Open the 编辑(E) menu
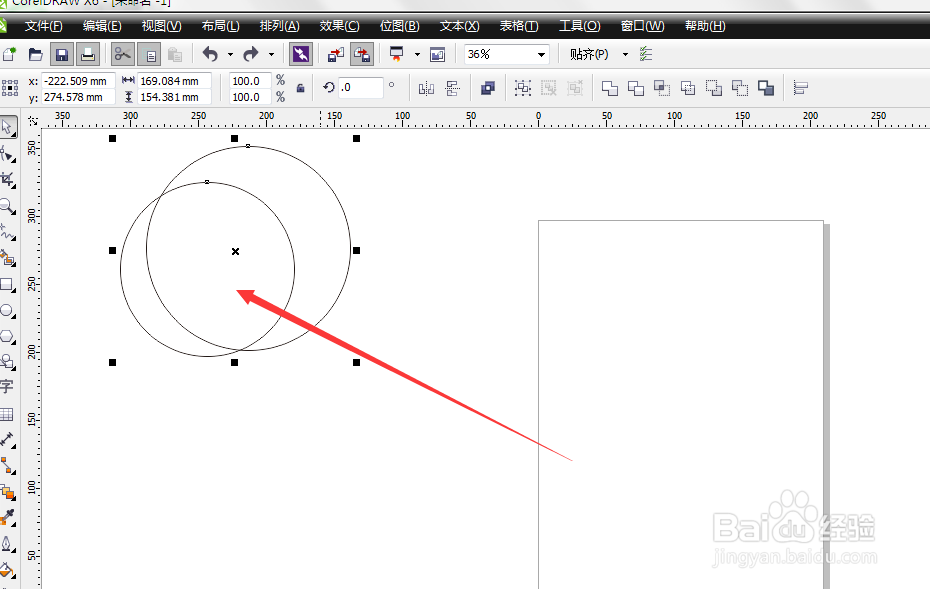The width and height of the screenshot is (930, 589). (102, 26)
